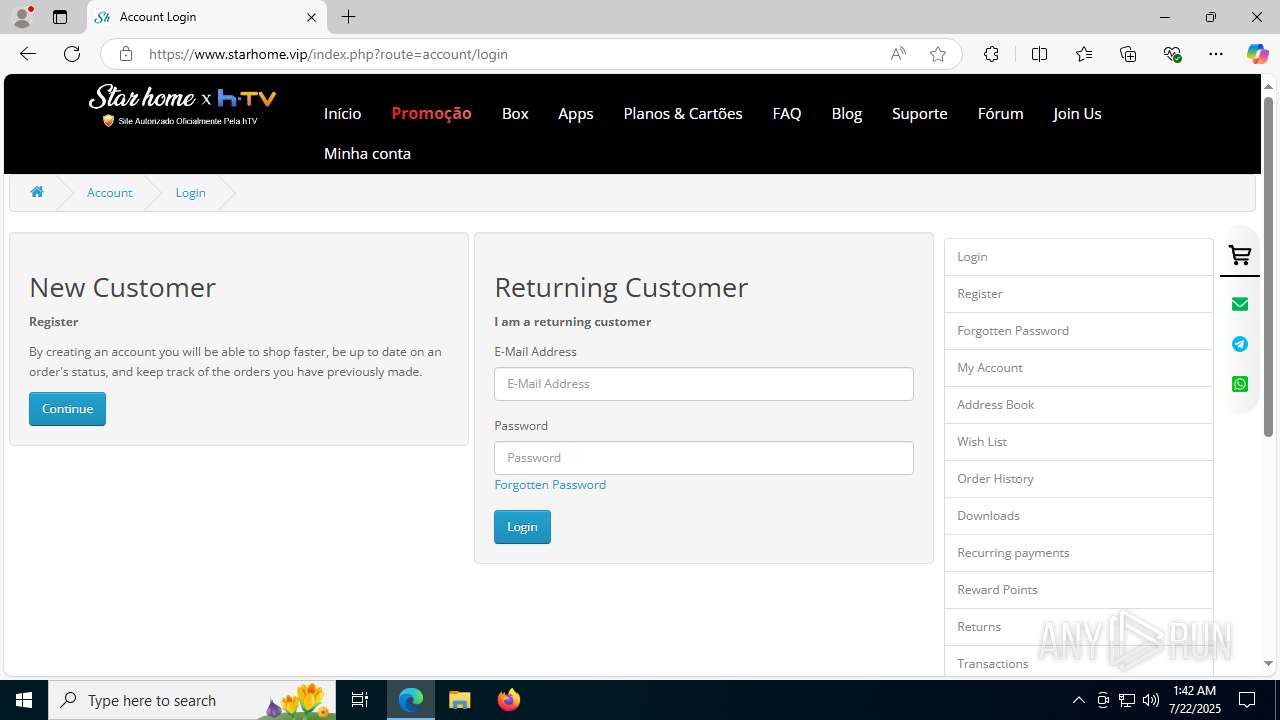Screen dimensions: 1280x720
Task: Open Browser essentials icon
Action: 1173,54
